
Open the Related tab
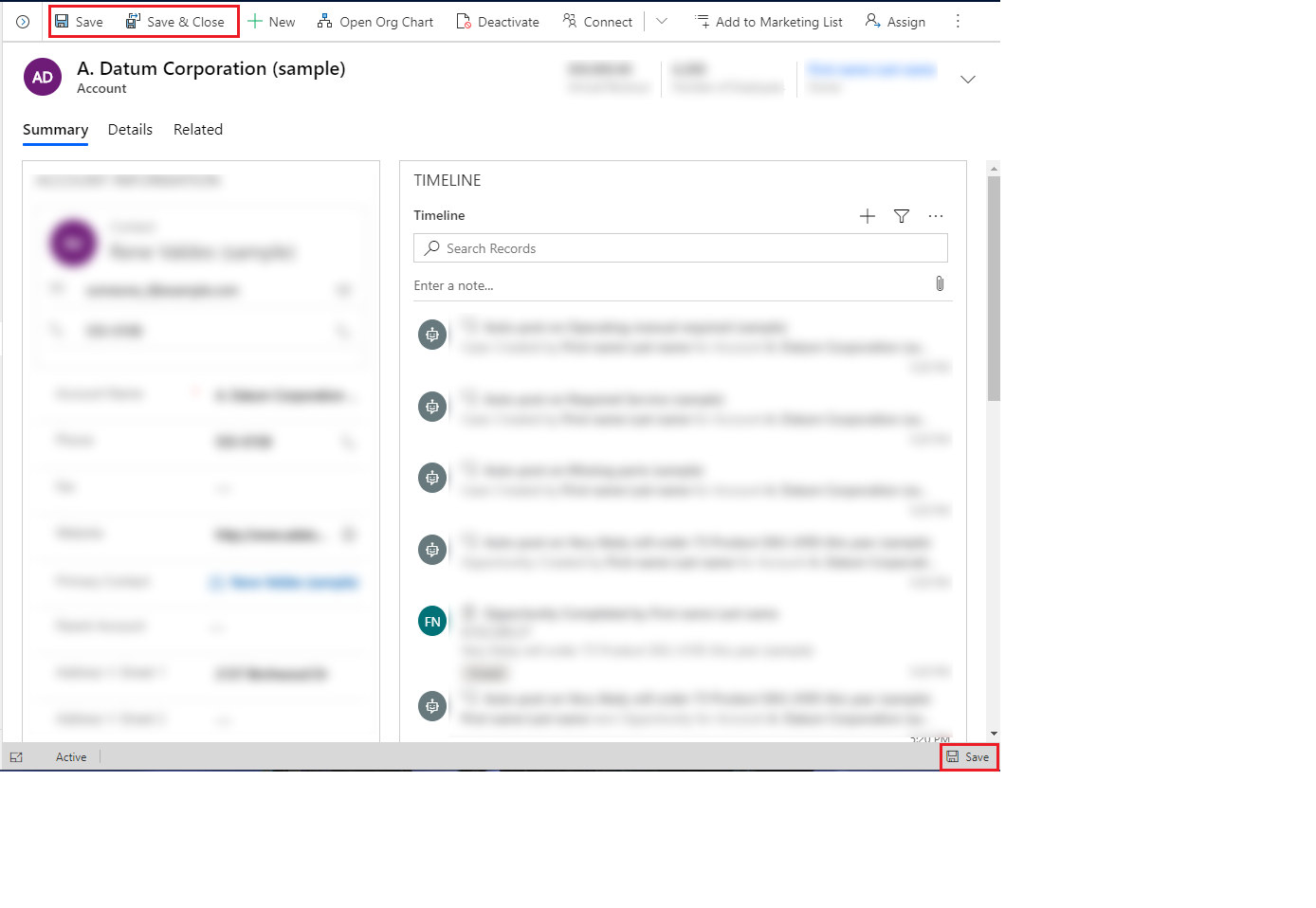(x=198, y=130)
